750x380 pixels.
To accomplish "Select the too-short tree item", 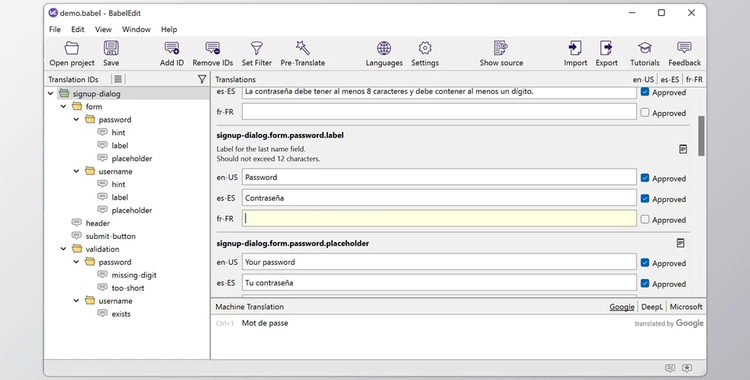I will [x=128, y=288].
